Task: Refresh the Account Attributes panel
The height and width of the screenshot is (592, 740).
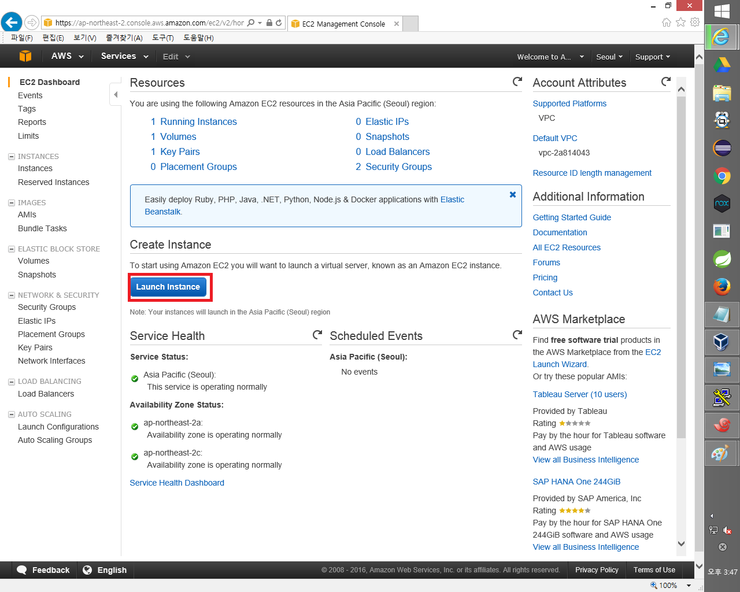Action: pyautogui.click(x=666, y=82)
